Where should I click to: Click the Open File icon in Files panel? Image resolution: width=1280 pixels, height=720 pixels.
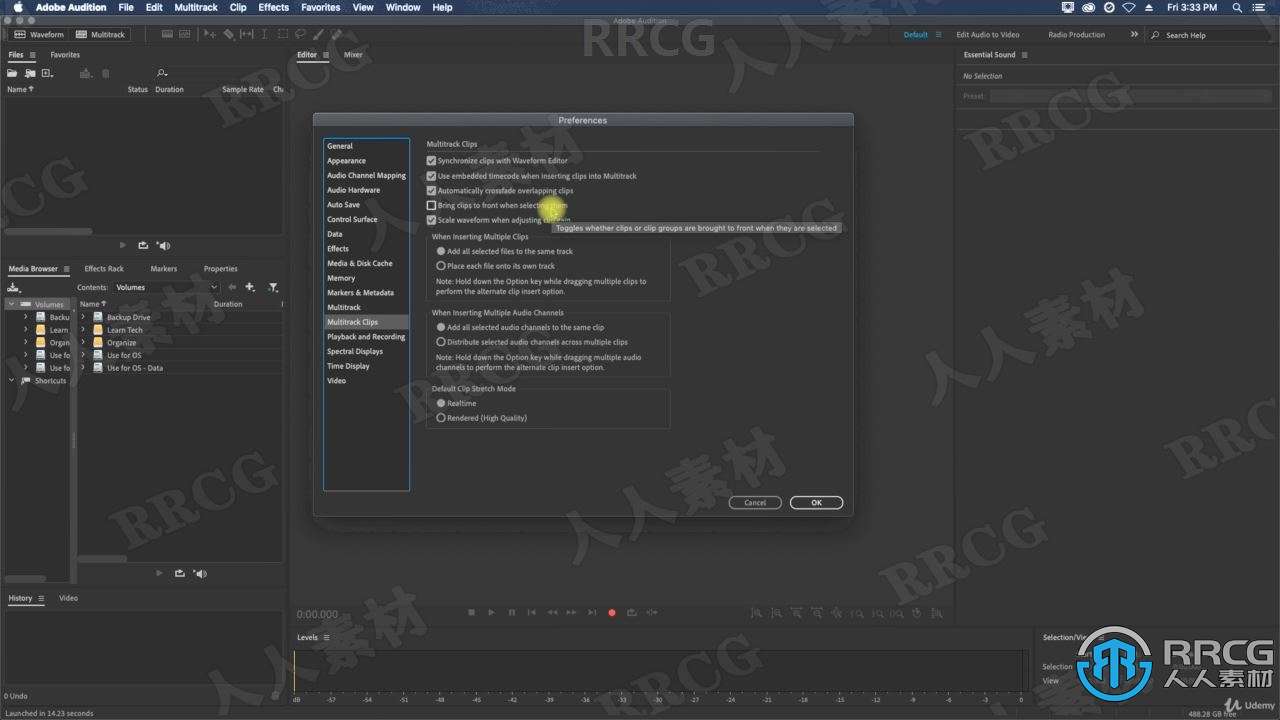pos(12,73)
